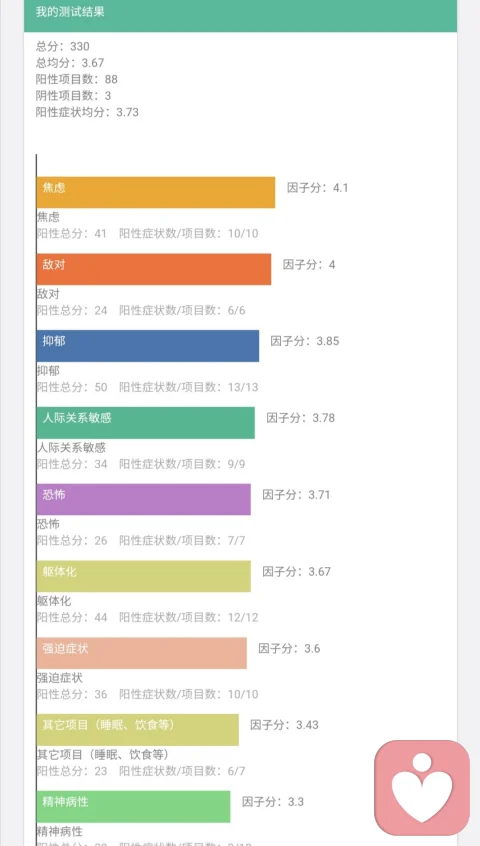
Task: Select the green 人际关系敏感 bar
Action: point(146,422)
